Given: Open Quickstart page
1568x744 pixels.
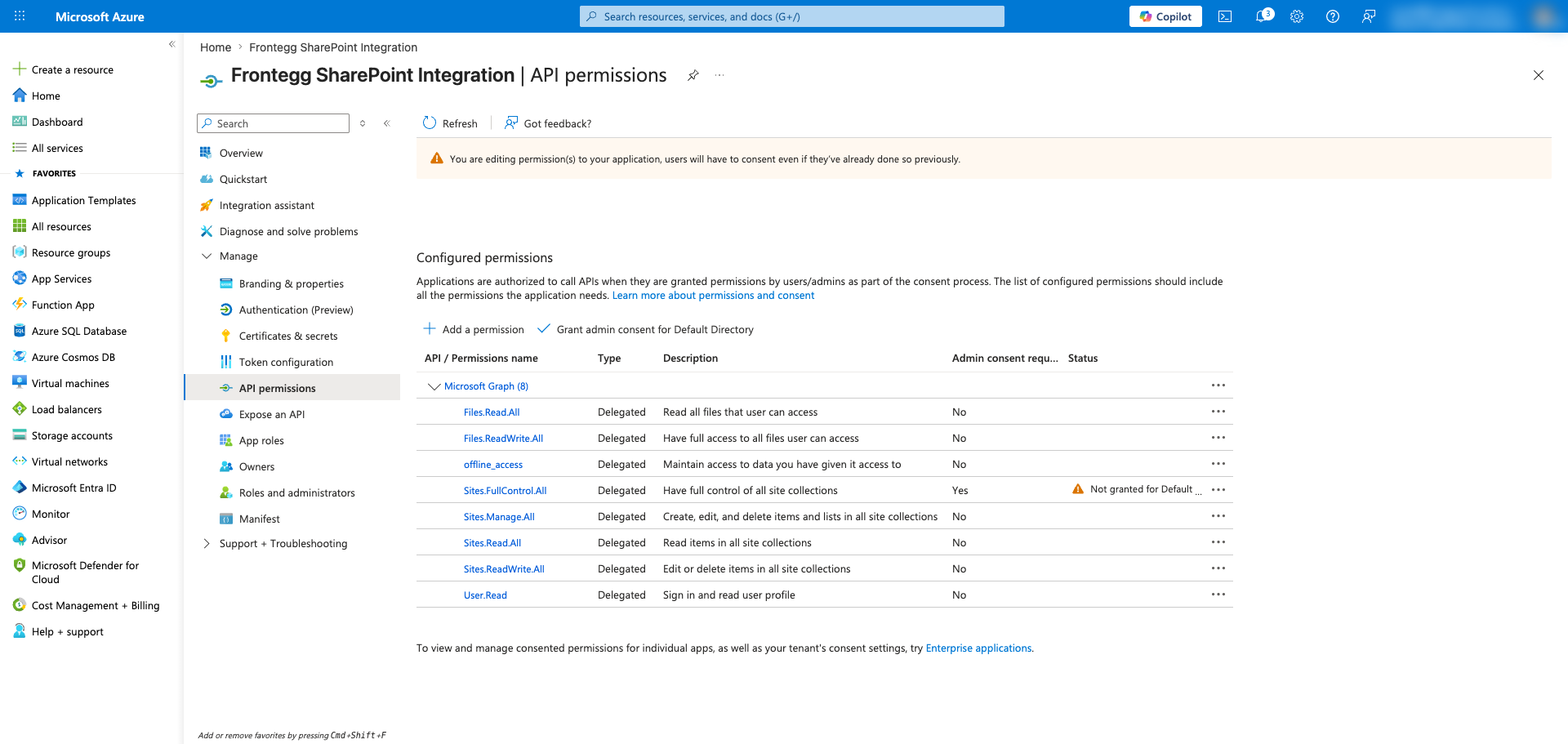Looking at the screenshot, I should click(x=243, y=180).
